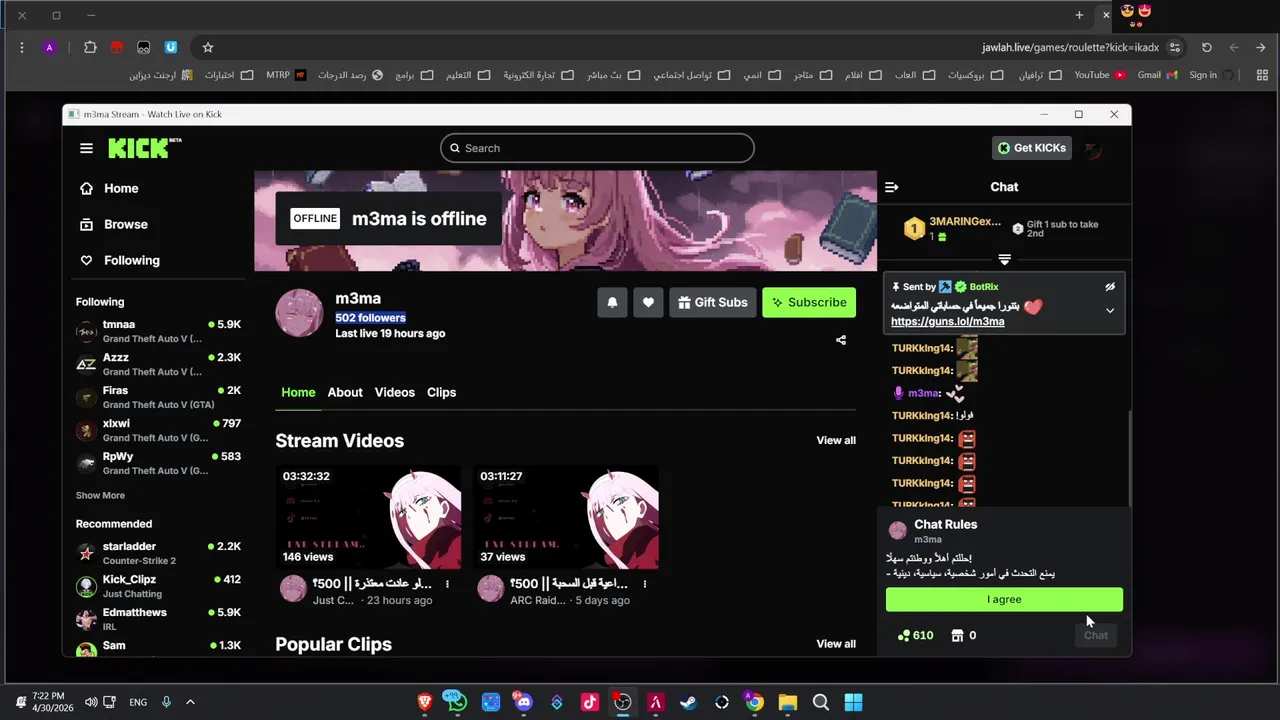Click the Get KICKs button

(1031, 148)
